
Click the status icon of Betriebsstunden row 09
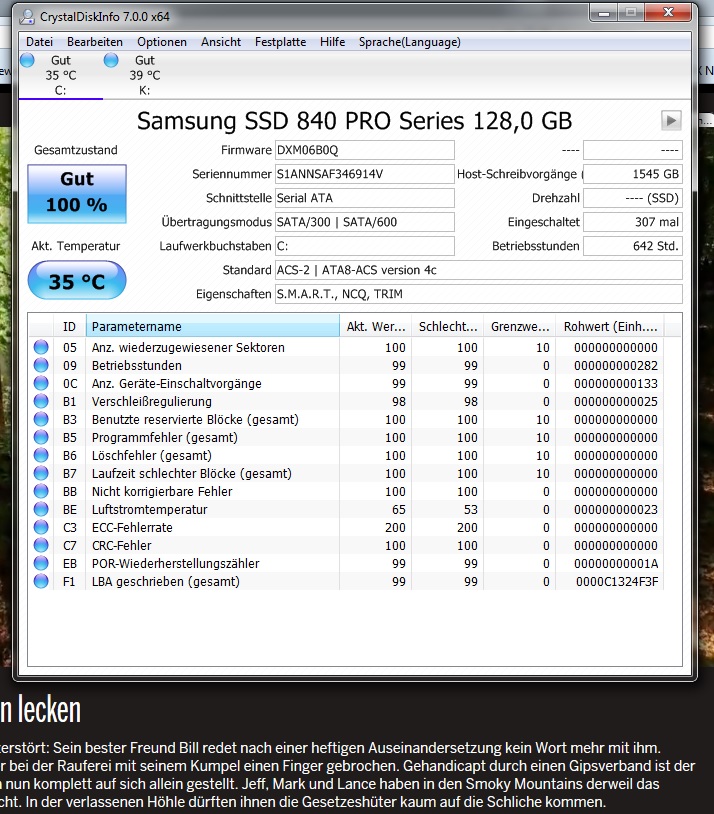click(x=41, y=365)
